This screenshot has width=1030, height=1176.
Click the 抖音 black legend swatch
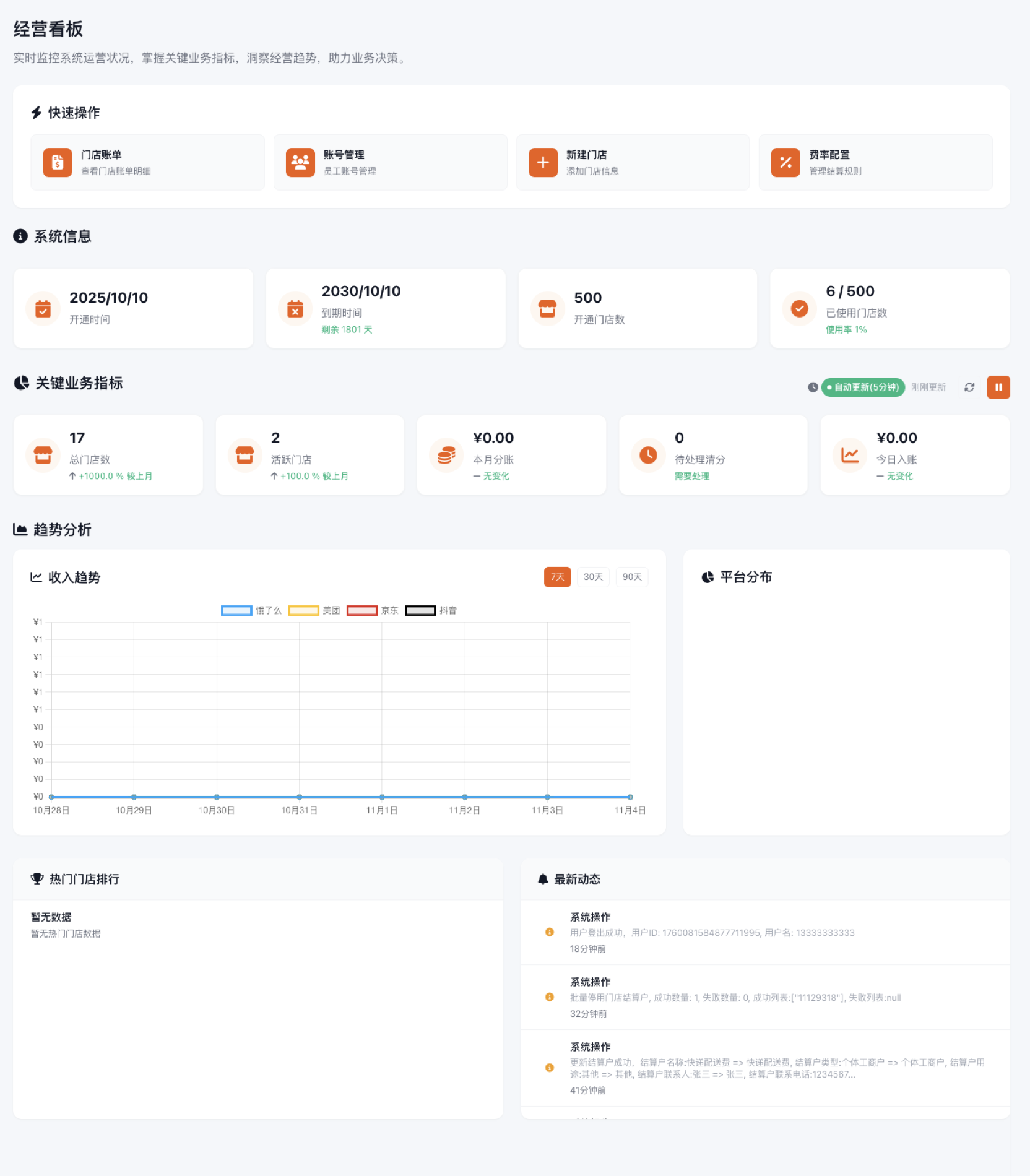(420, 611)
